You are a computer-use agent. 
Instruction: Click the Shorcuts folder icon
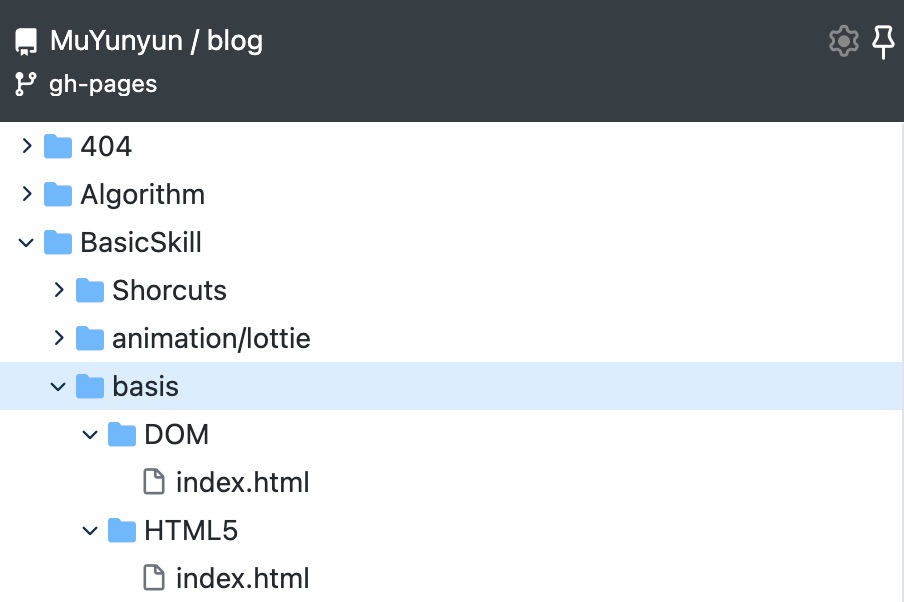pos(90,291)
